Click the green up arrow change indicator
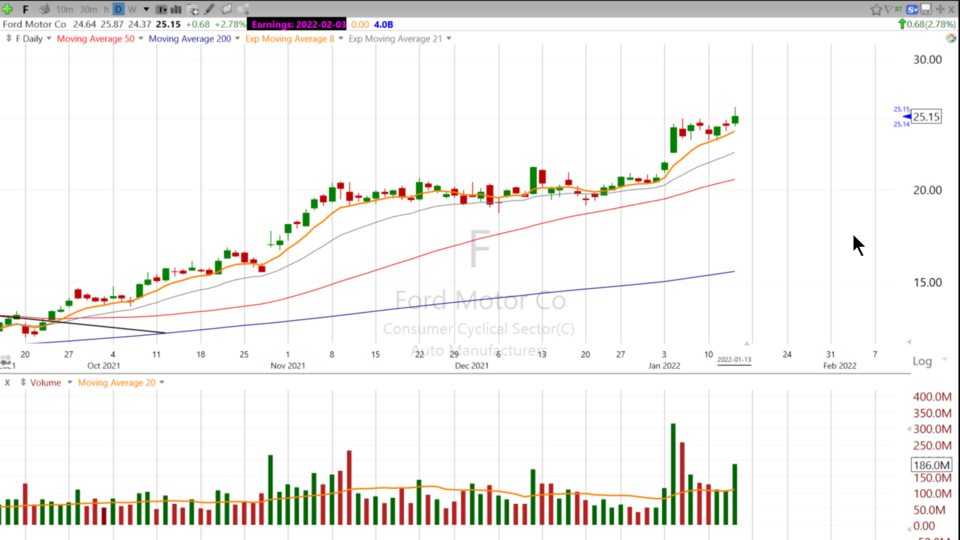Image resolution: width=960 pixels, height=540 pixels. point(902,24)
